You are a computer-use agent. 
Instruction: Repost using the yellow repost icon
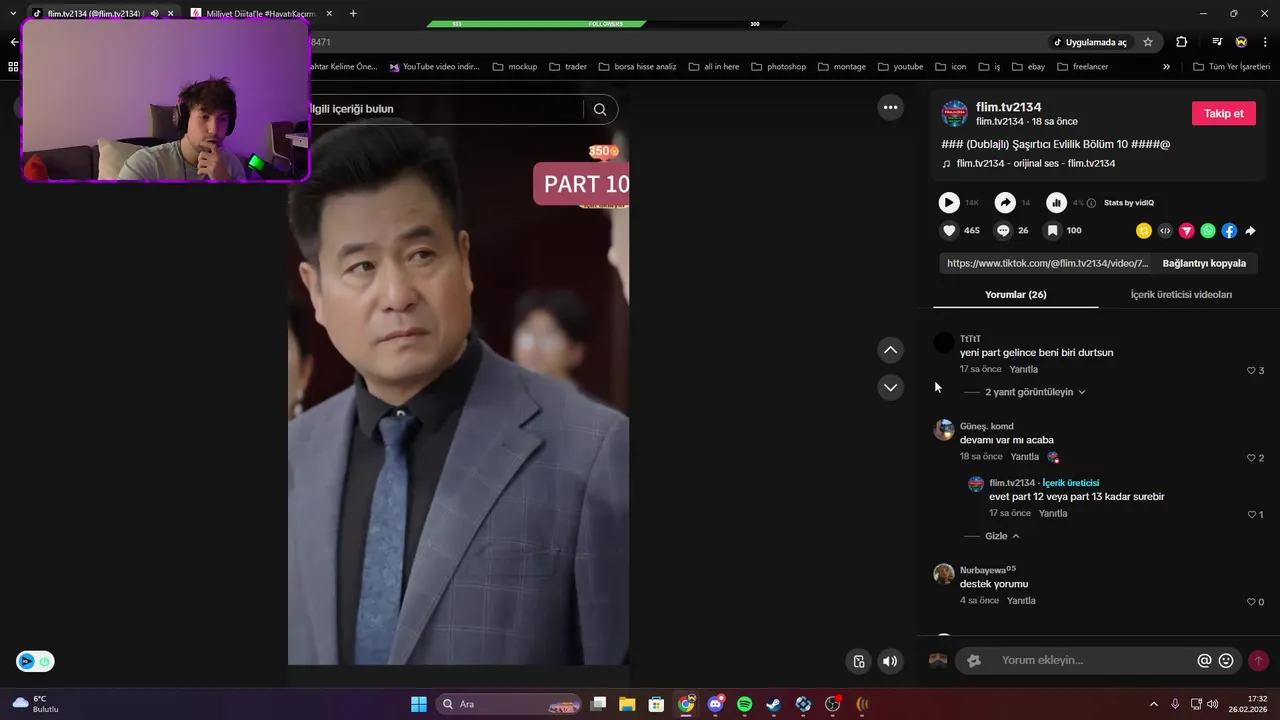pos(1144,231)
